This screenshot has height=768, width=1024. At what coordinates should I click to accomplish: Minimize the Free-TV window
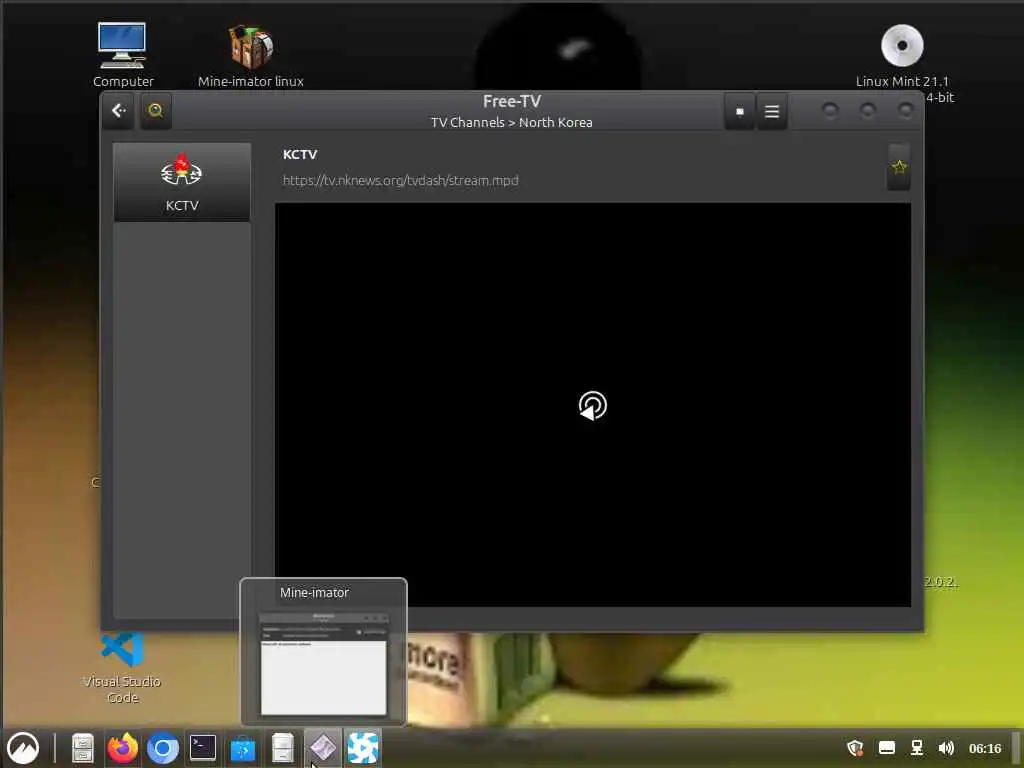(829, 110)
